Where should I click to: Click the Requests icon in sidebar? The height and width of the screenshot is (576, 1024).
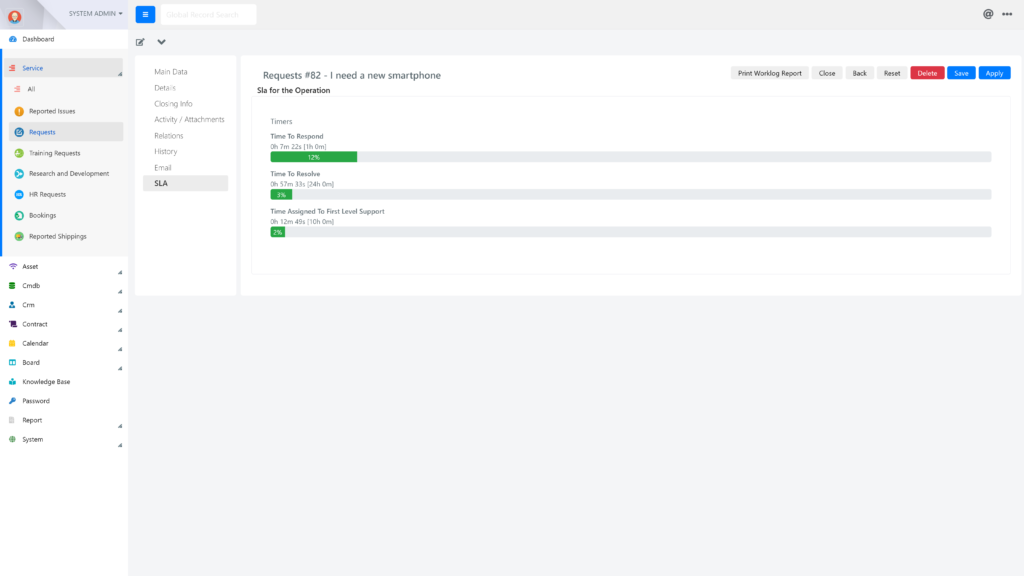tap(19, 132)
